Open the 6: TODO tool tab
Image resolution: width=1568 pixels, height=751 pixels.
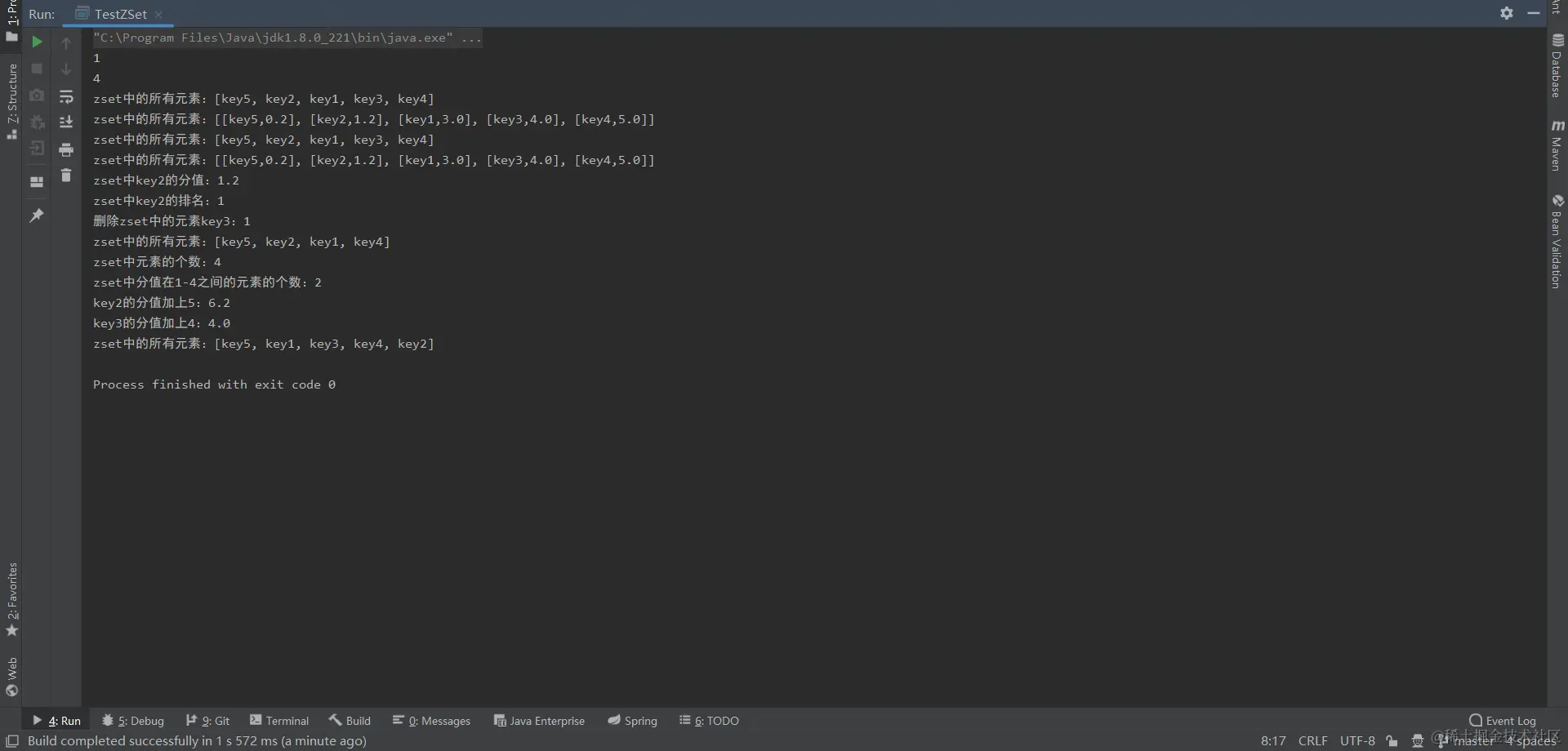click(x=709, y=721)
